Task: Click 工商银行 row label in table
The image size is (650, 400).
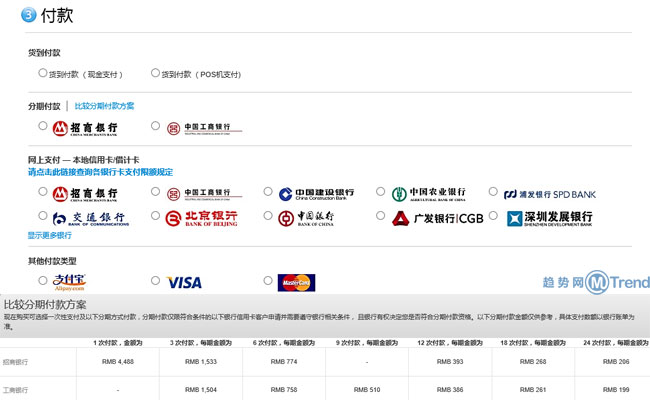Action: (x=15, y=390)
